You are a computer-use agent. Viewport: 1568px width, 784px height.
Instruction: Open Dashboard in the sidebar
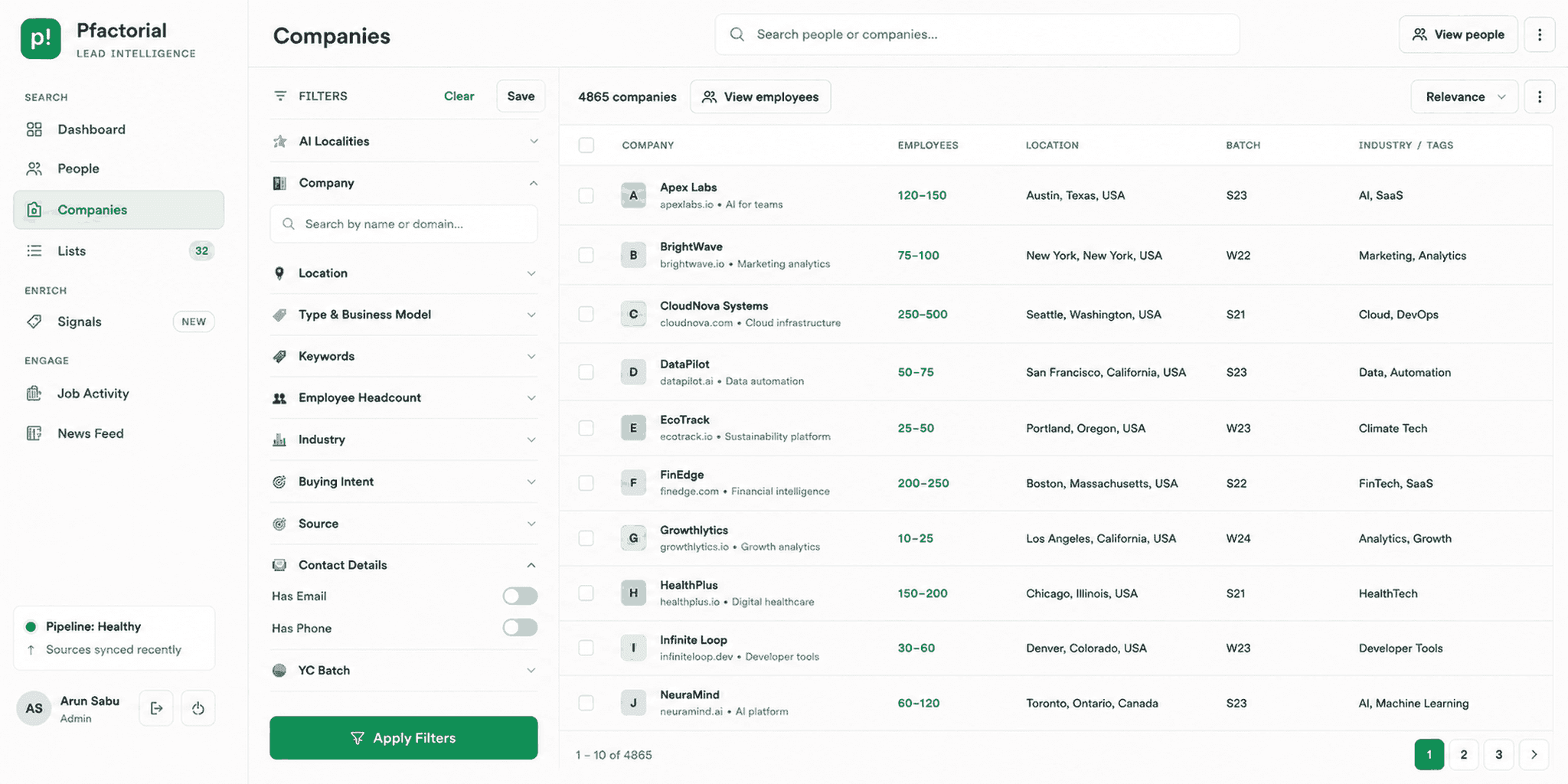click(119, 129)
